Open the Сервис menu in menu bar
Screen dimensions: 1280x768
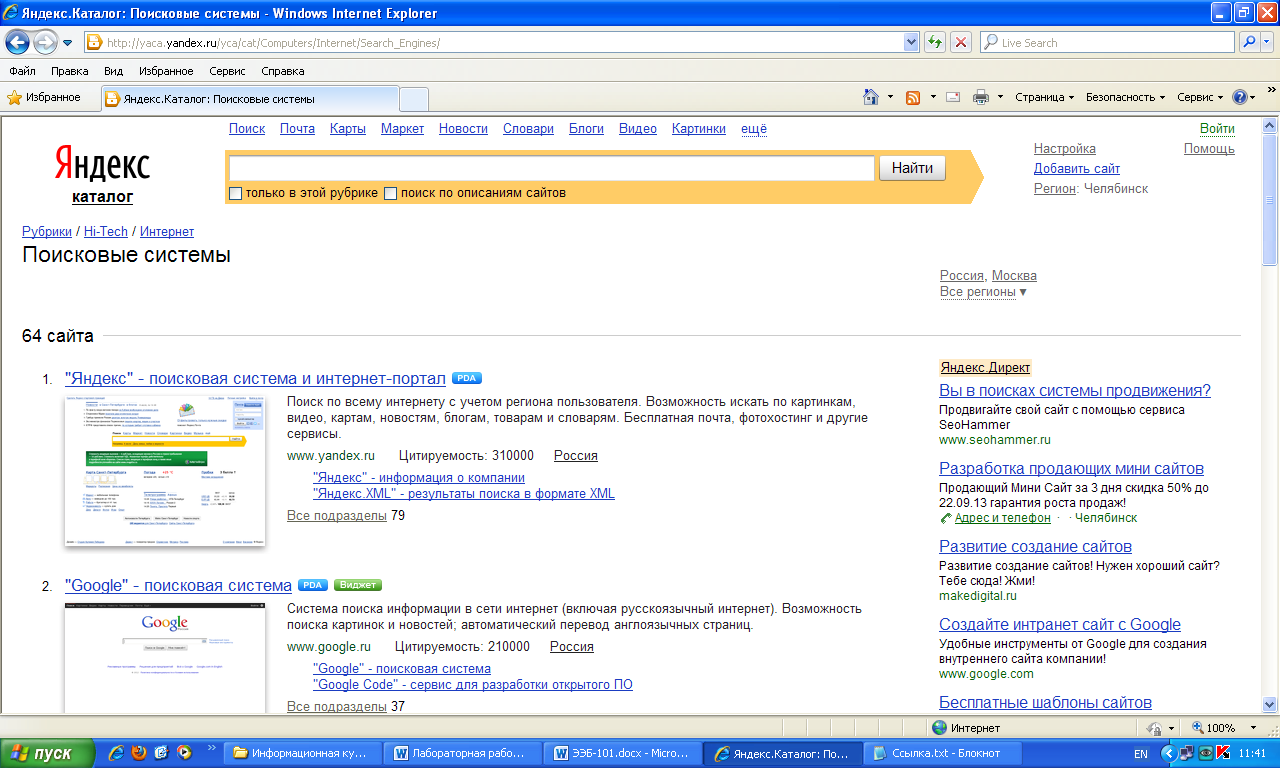[x=227, y=71]
